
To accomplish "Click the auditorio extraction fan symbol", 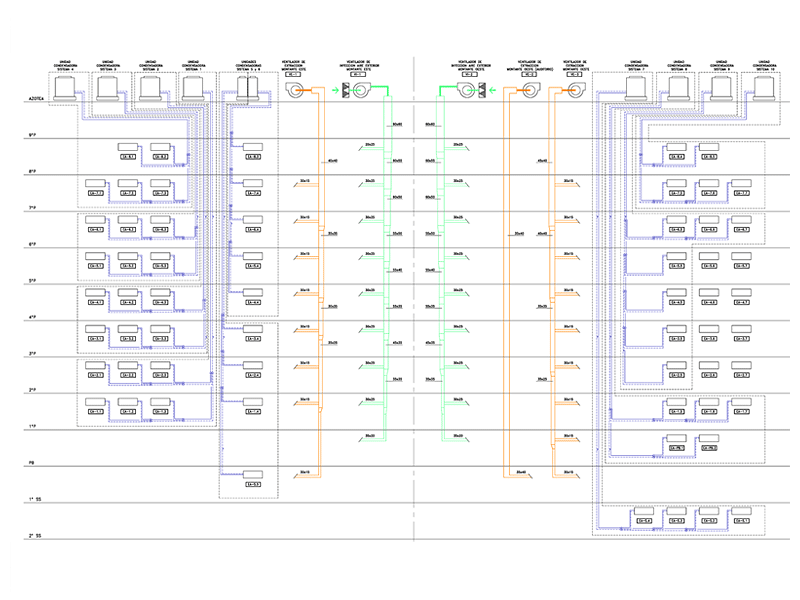I will (x=528, y=91).
